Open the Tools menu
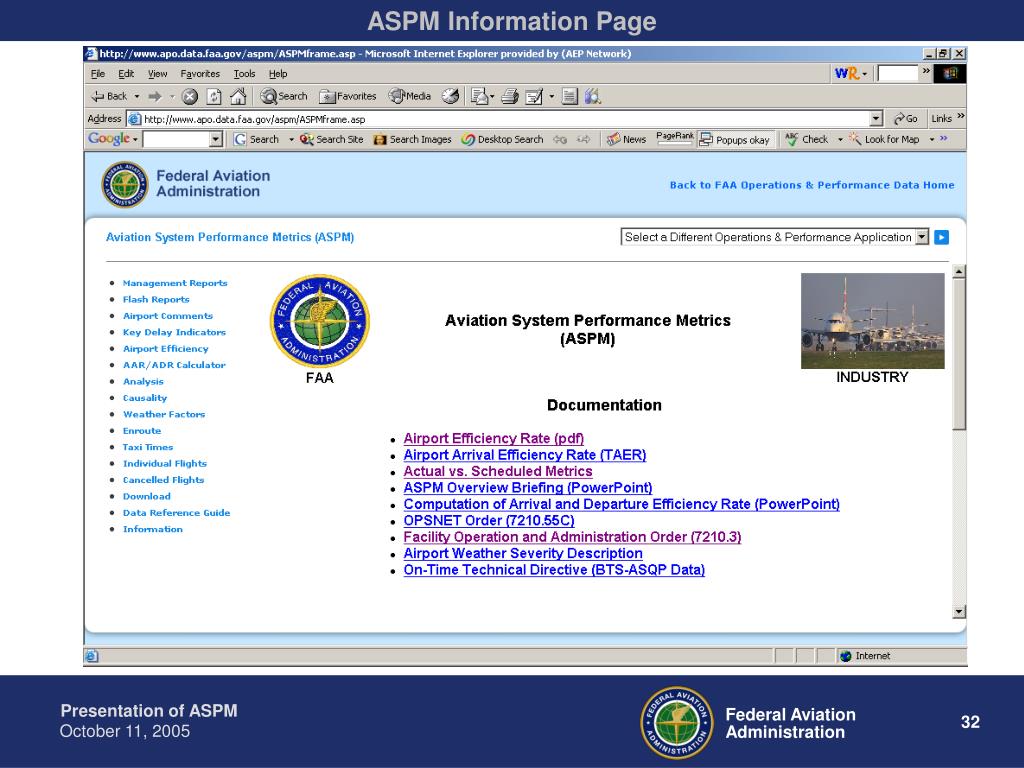Screen dimensions: 1024x768 pos(244,74)
